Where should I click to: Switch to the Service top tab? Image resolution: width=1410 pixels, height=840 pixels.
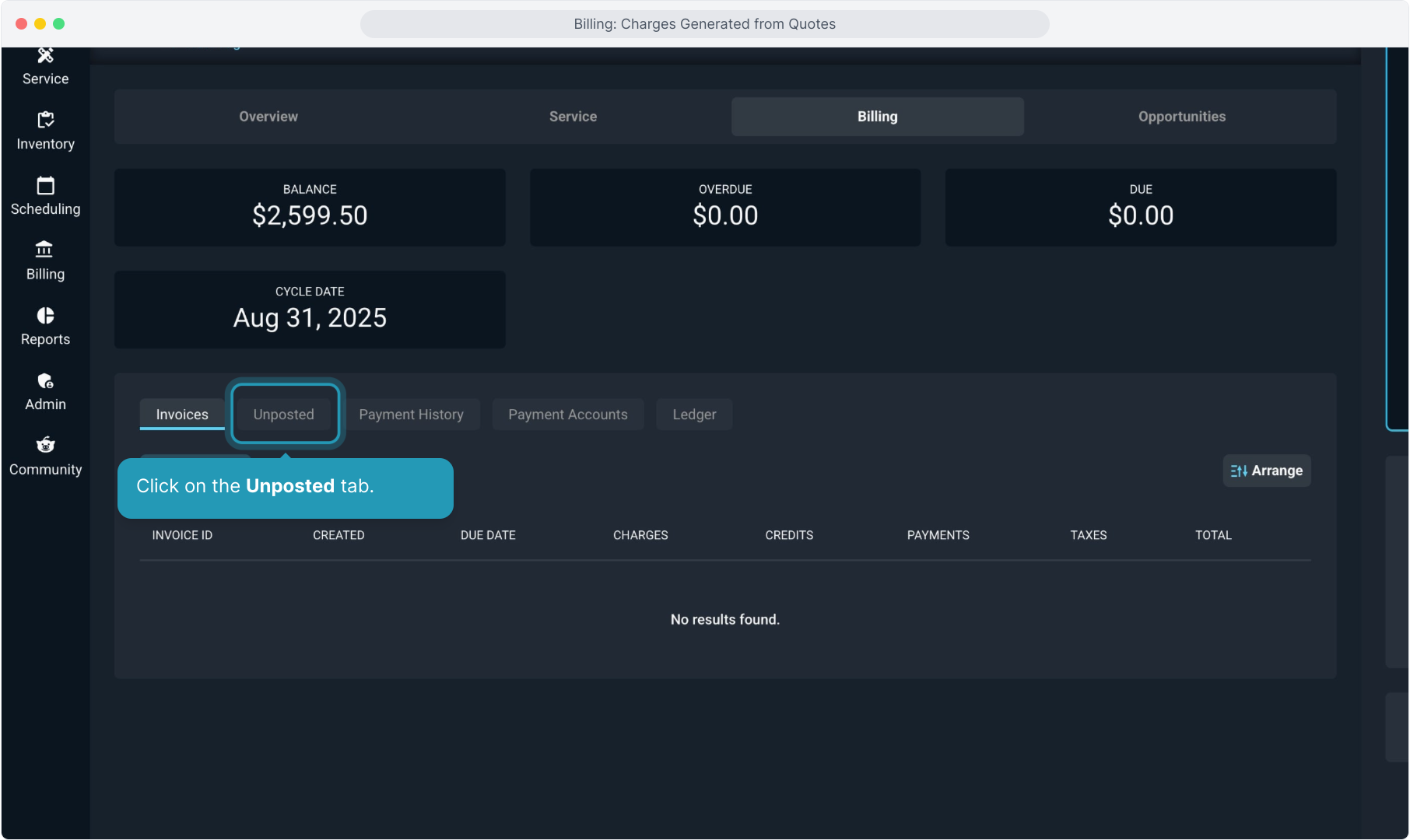point(573,117)
